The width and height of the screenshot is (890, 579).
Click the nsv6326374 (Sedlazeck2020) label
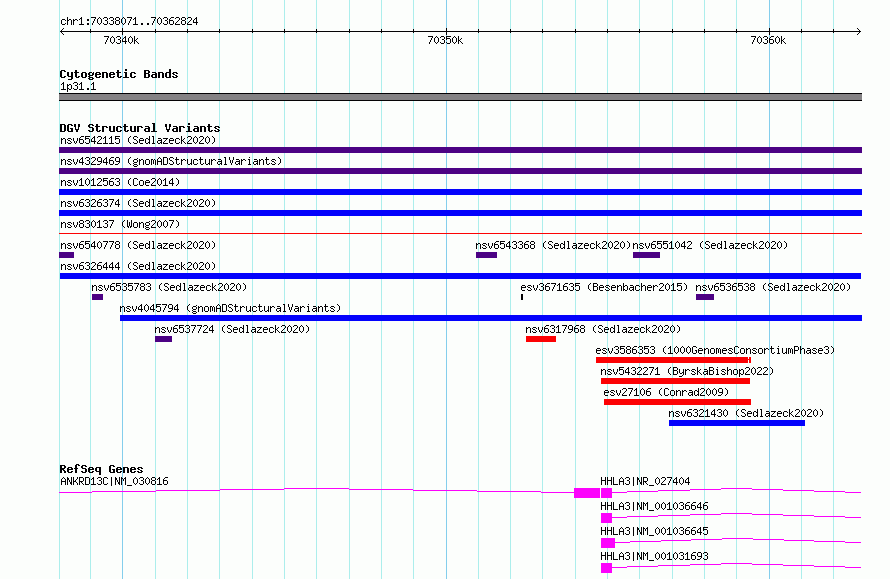(x=138, y=203)
